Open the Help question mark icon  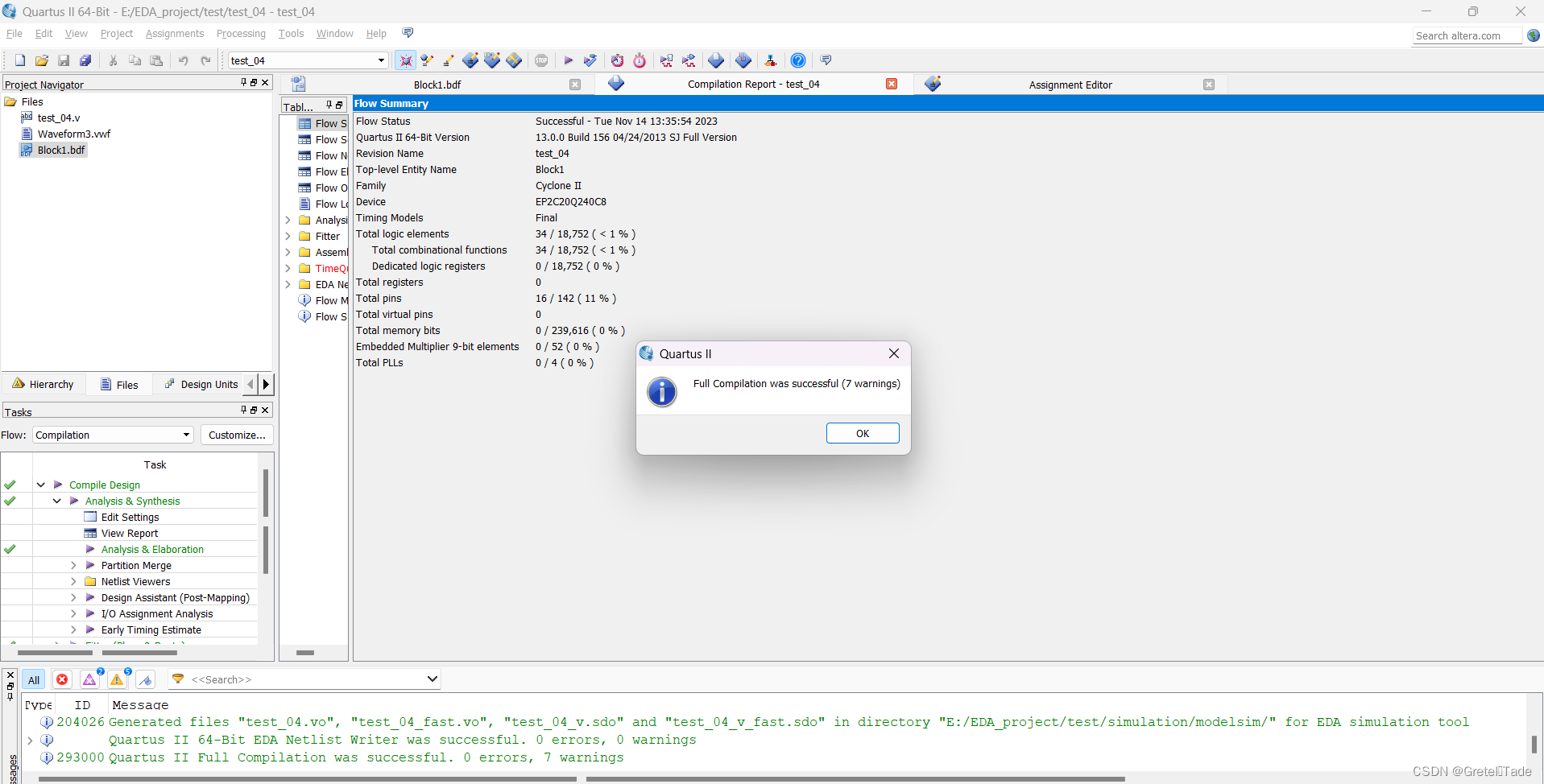[x=797, y=60]
